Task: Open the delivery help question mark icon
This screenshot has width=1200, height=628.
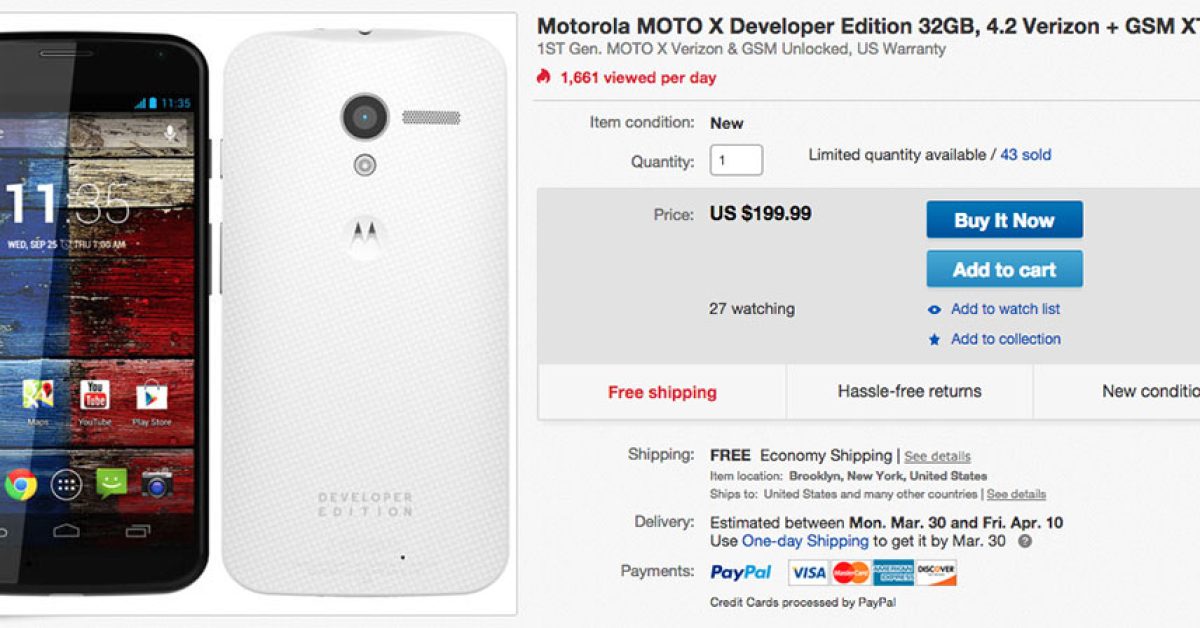Action: [x=1024, y=541]
